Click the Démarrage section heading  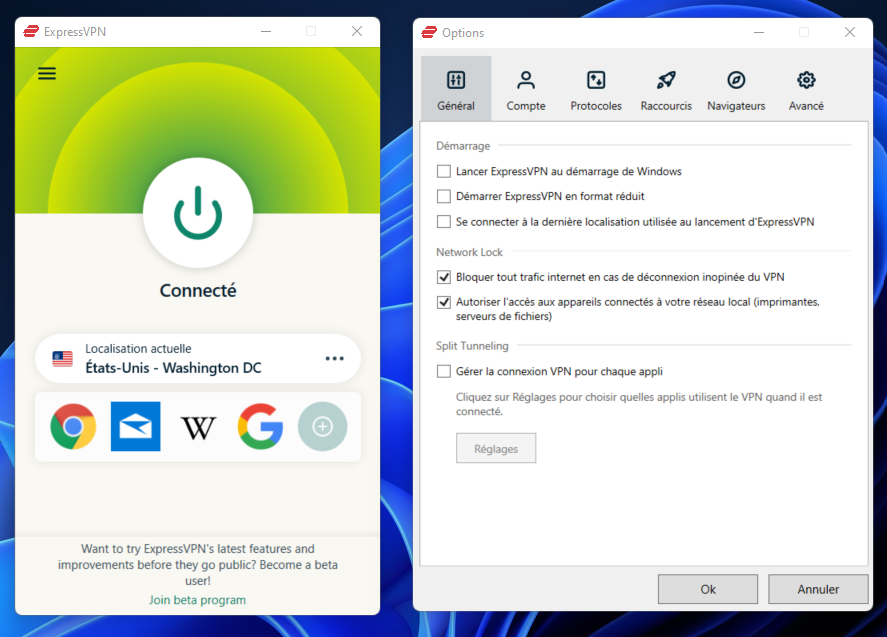pos(463,146)
